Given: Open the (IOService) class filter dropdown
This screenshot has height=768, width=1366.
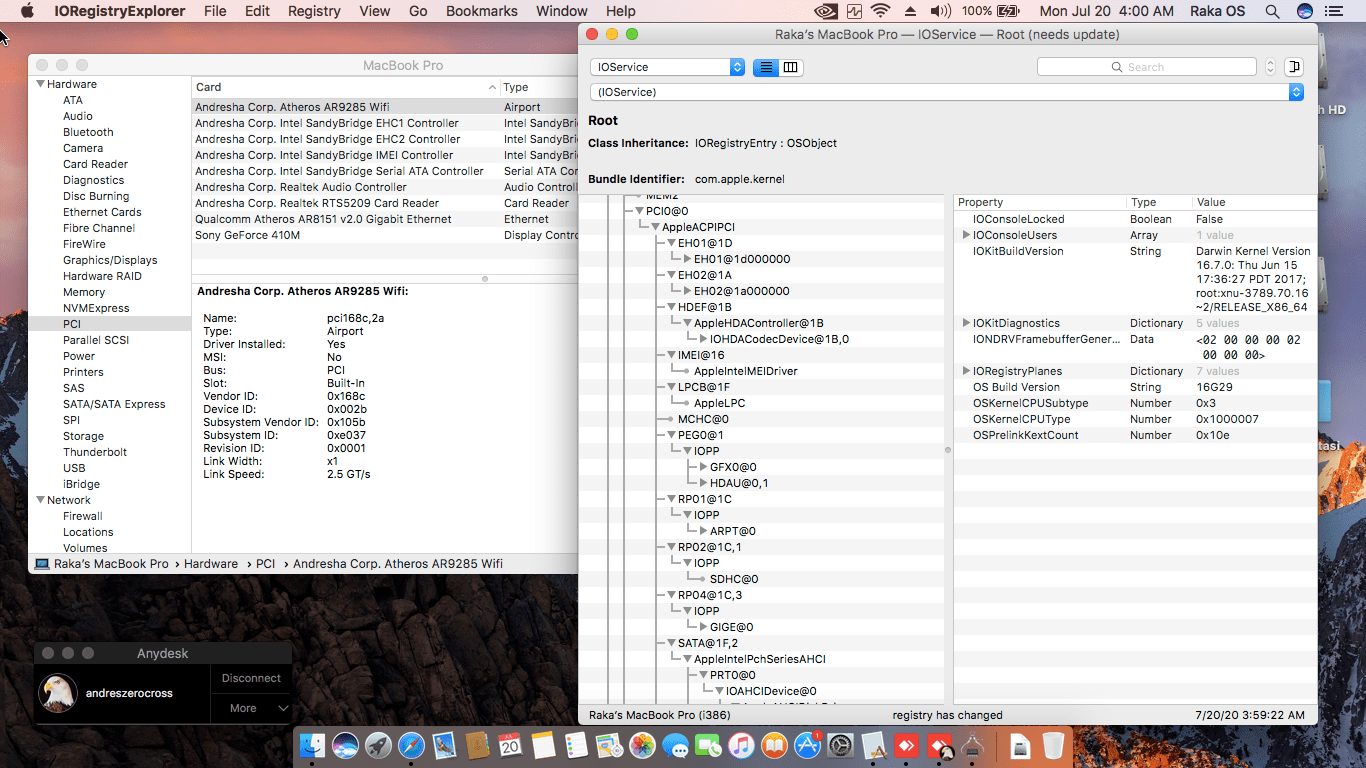Looking at the screenshot, I should point(946,92).
